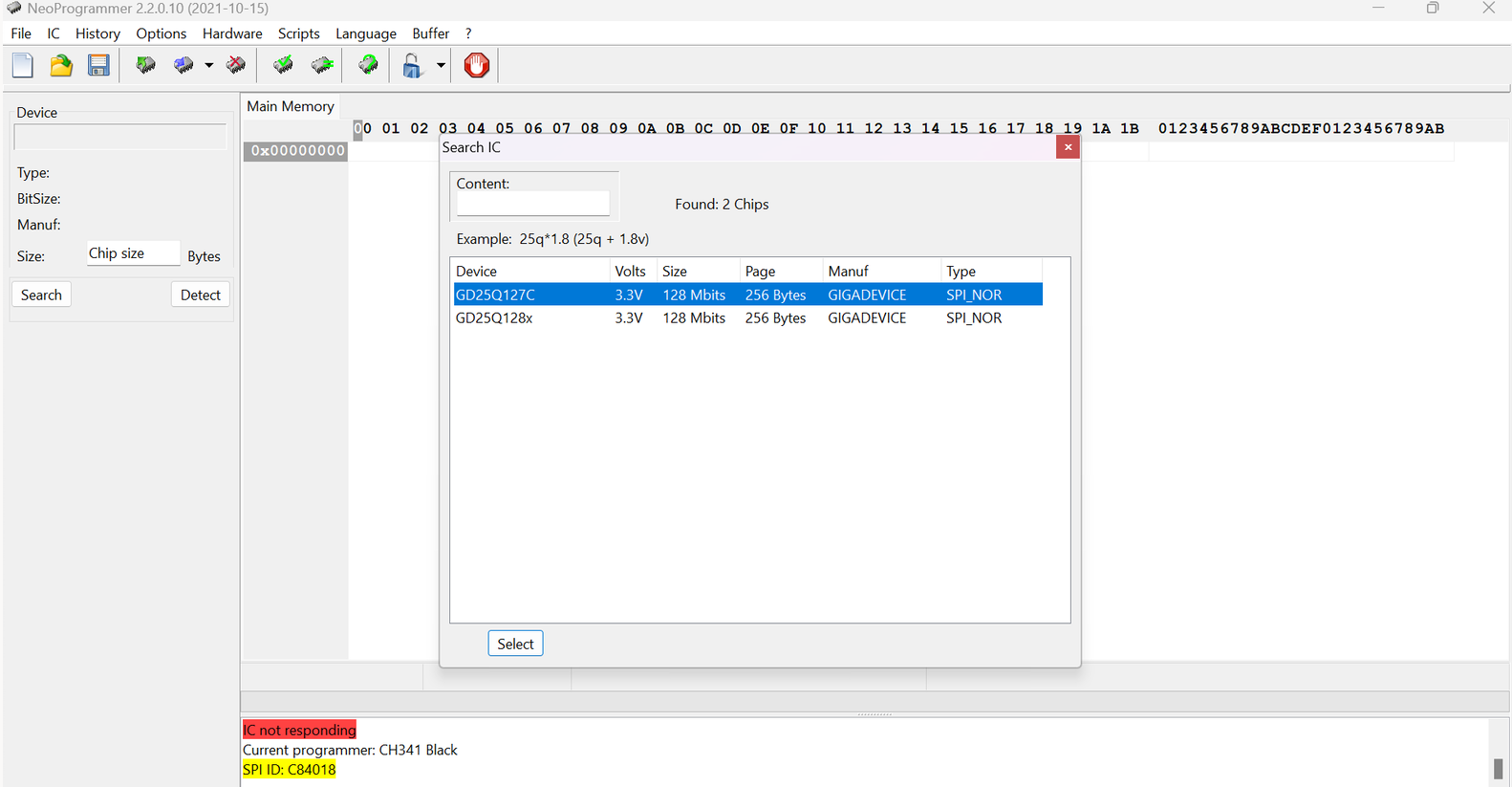Image resolution: width=1512 pixels, height=787 pixels.
Task: Click the Content search input field
Action: 532,204
